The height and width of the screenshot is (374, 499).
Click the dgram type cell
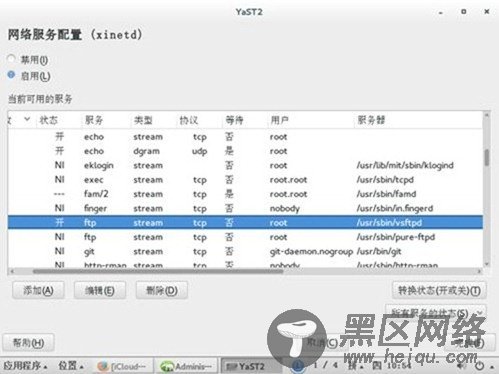(146, 151)
